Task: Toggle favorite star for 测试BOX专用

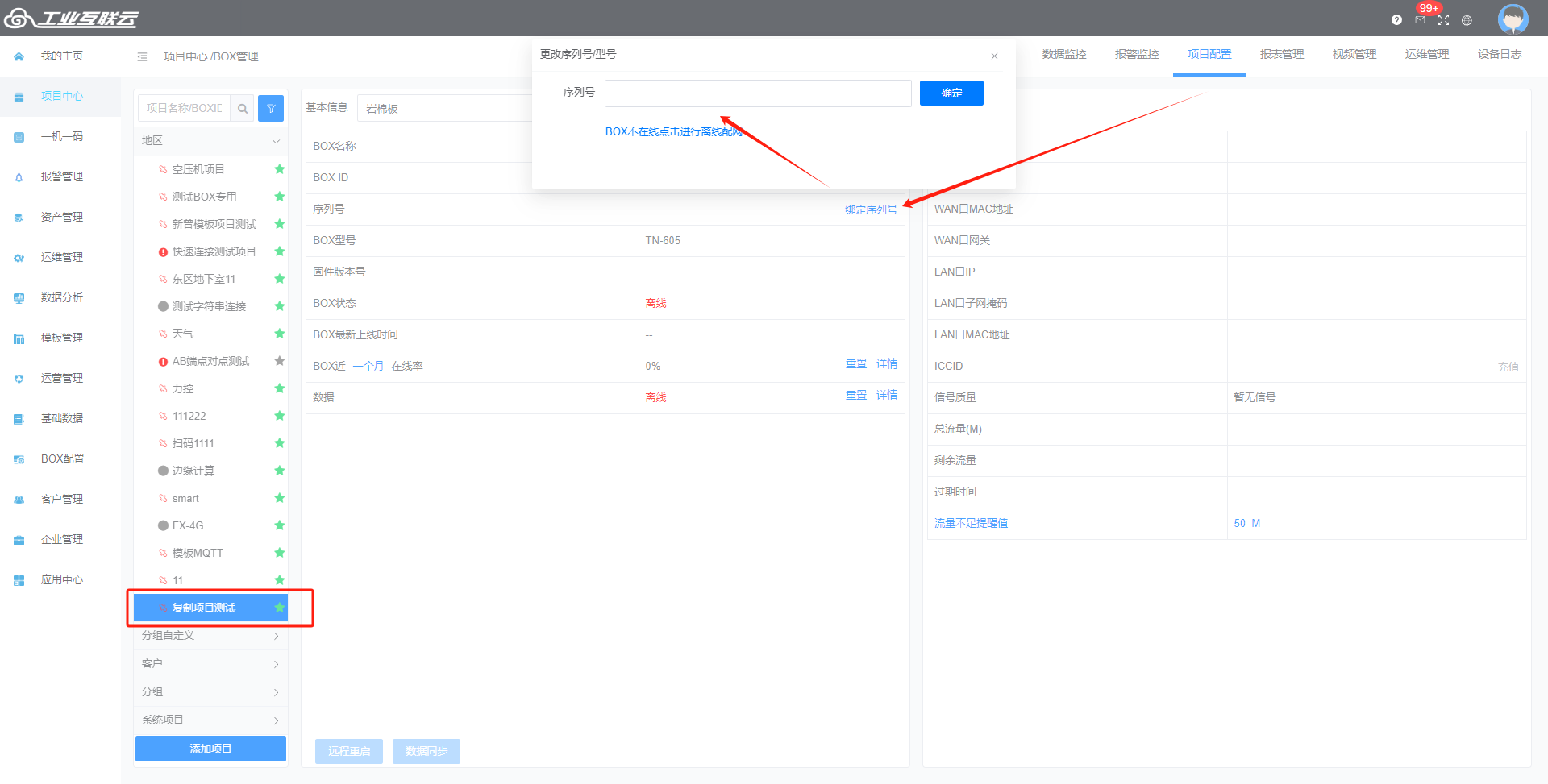Action: point(280,197)
